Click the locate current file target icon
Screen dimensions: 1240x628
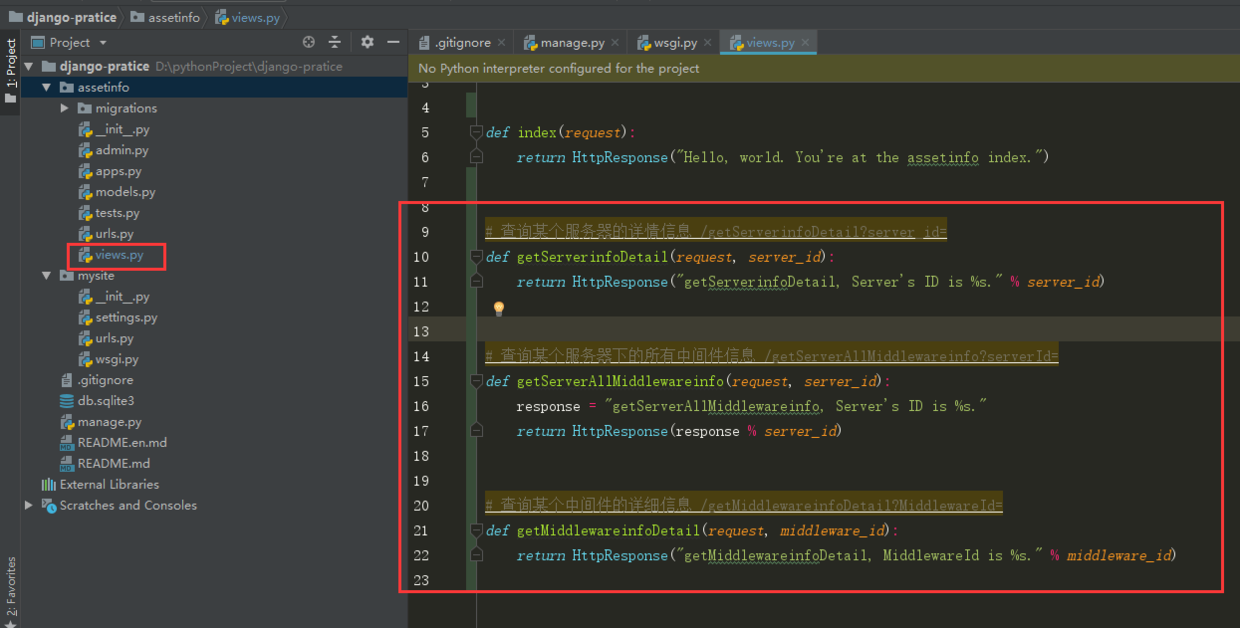click(x=309, y=42)
